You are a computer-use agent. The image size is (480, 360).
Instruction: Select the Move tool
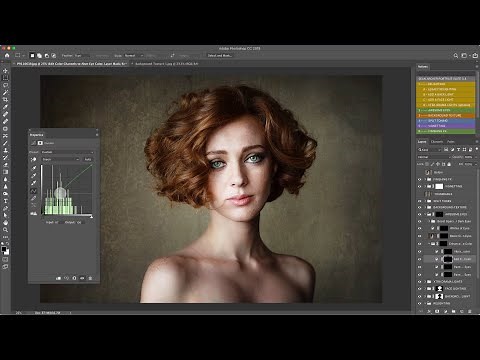pos(5,71)
